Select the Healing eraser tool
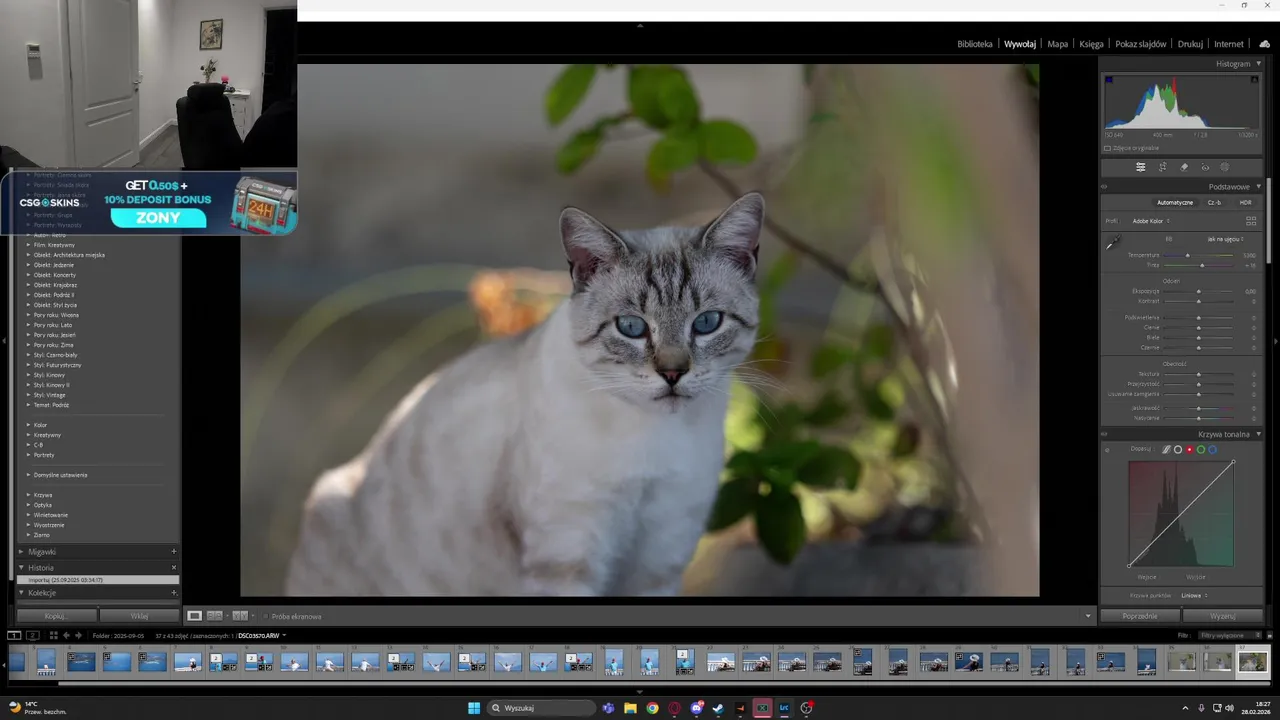The width and height of the screenshot is (1280, 720). tap(1184, 167)
